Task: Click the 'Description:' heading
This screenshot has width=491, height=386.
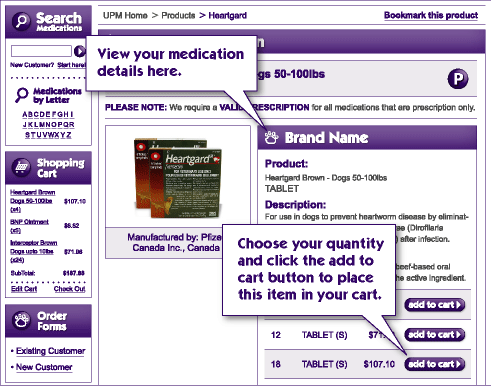Action: pos(295,204)
